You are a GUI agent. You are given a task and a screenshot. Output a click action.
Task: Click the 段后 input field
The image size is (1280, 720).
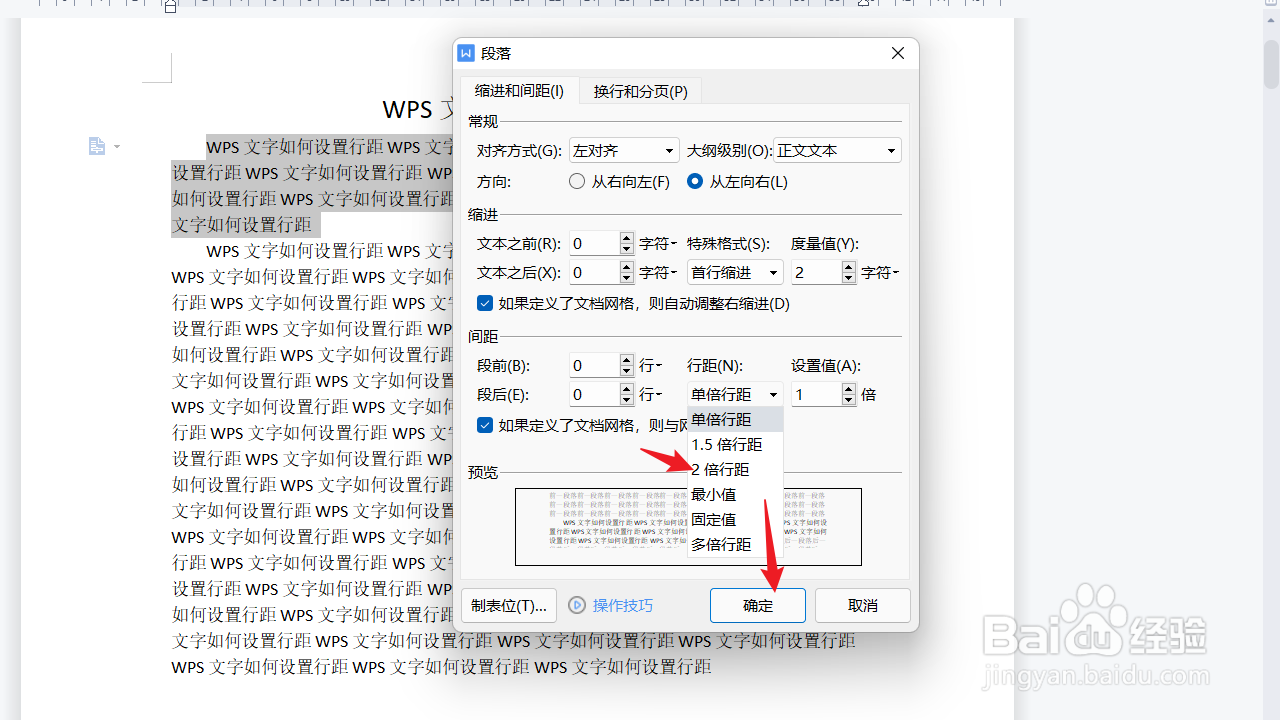(x=594, y=394)
